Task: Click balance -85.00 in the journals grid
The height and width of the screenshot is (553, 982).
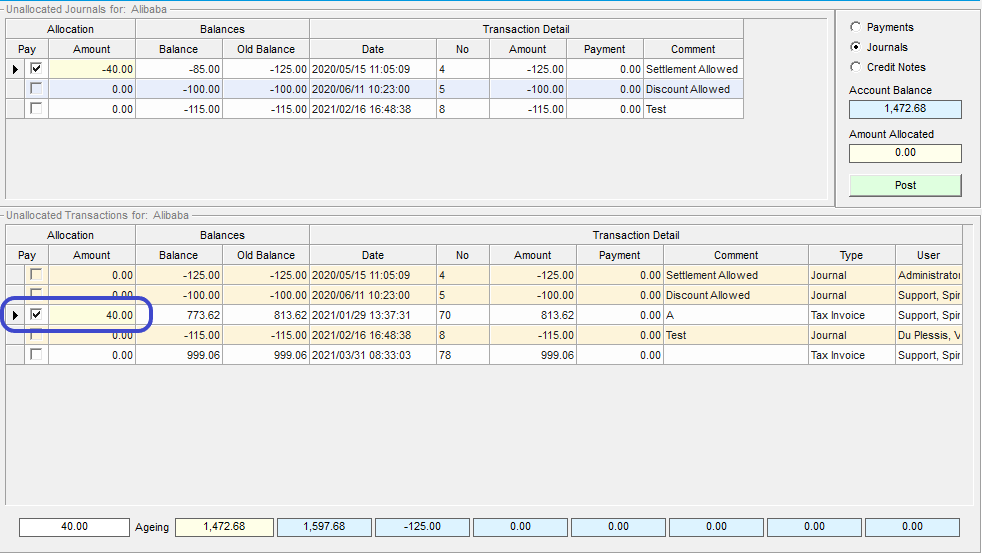Action: (x=179, y=69)
